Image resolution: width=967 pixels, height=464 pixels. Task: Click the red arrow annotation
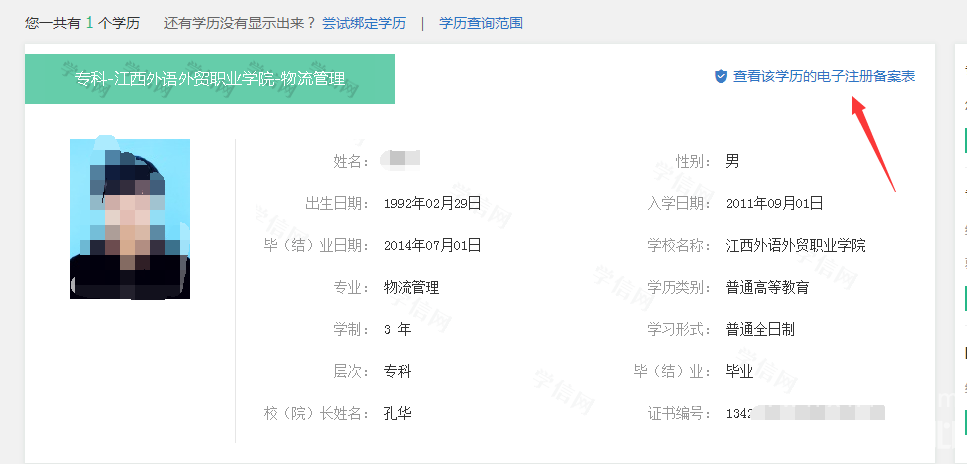tap(872, 140)
